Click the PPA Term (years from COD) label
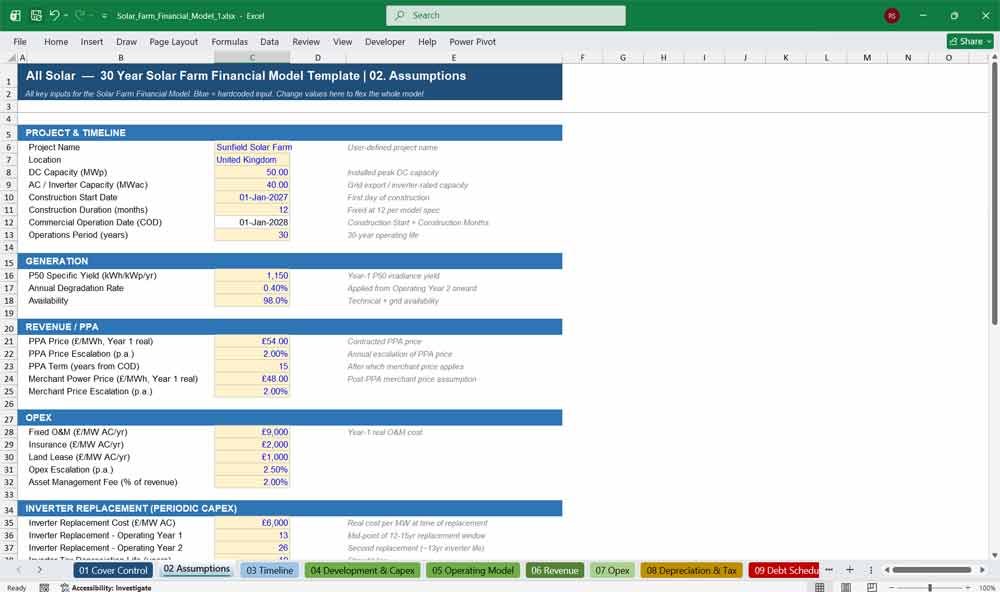This screenshot has width=1000, height=592. point(84,366)
